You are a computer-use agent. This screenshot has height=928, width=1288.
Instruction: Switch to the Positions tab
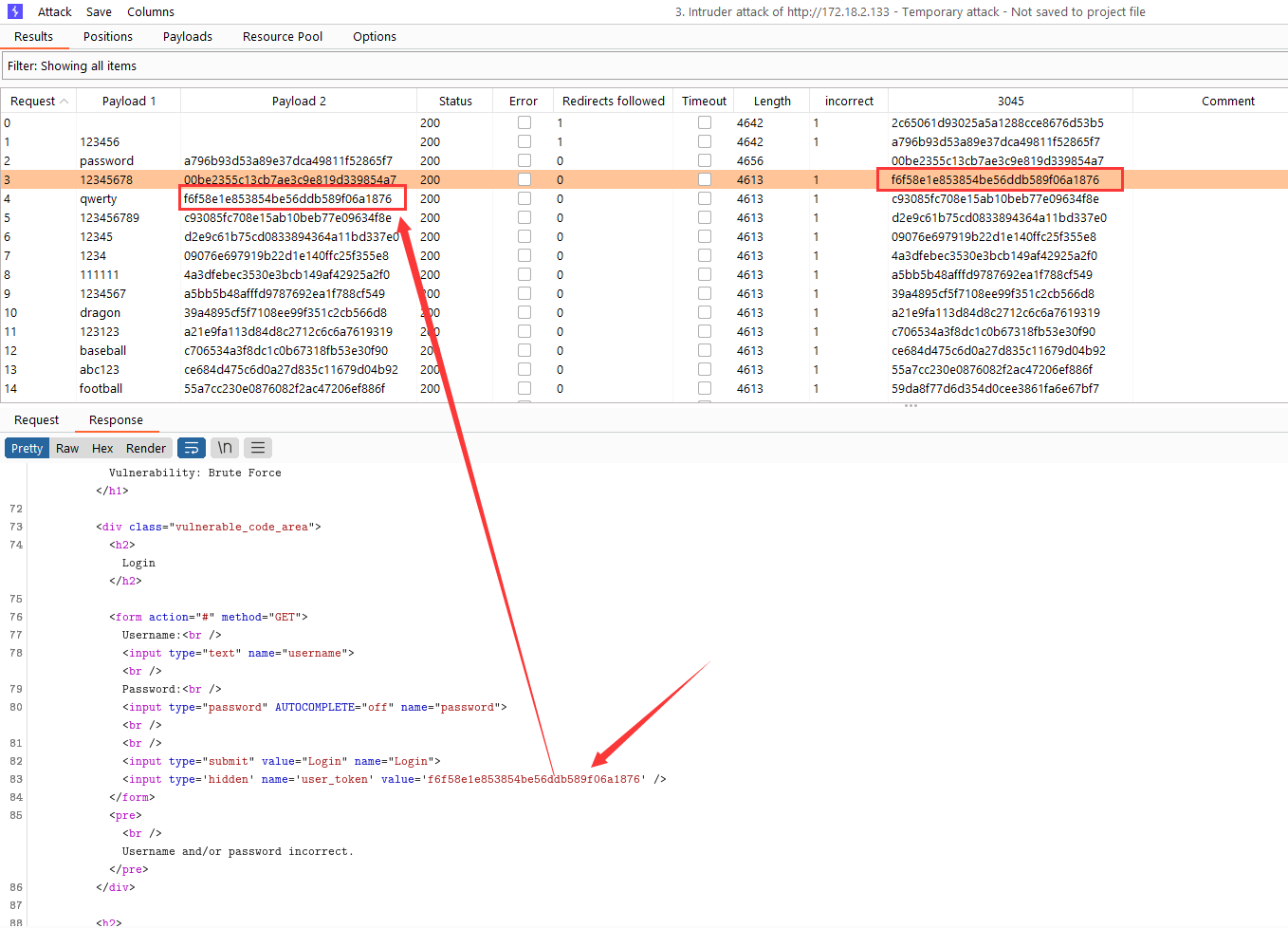108,37
